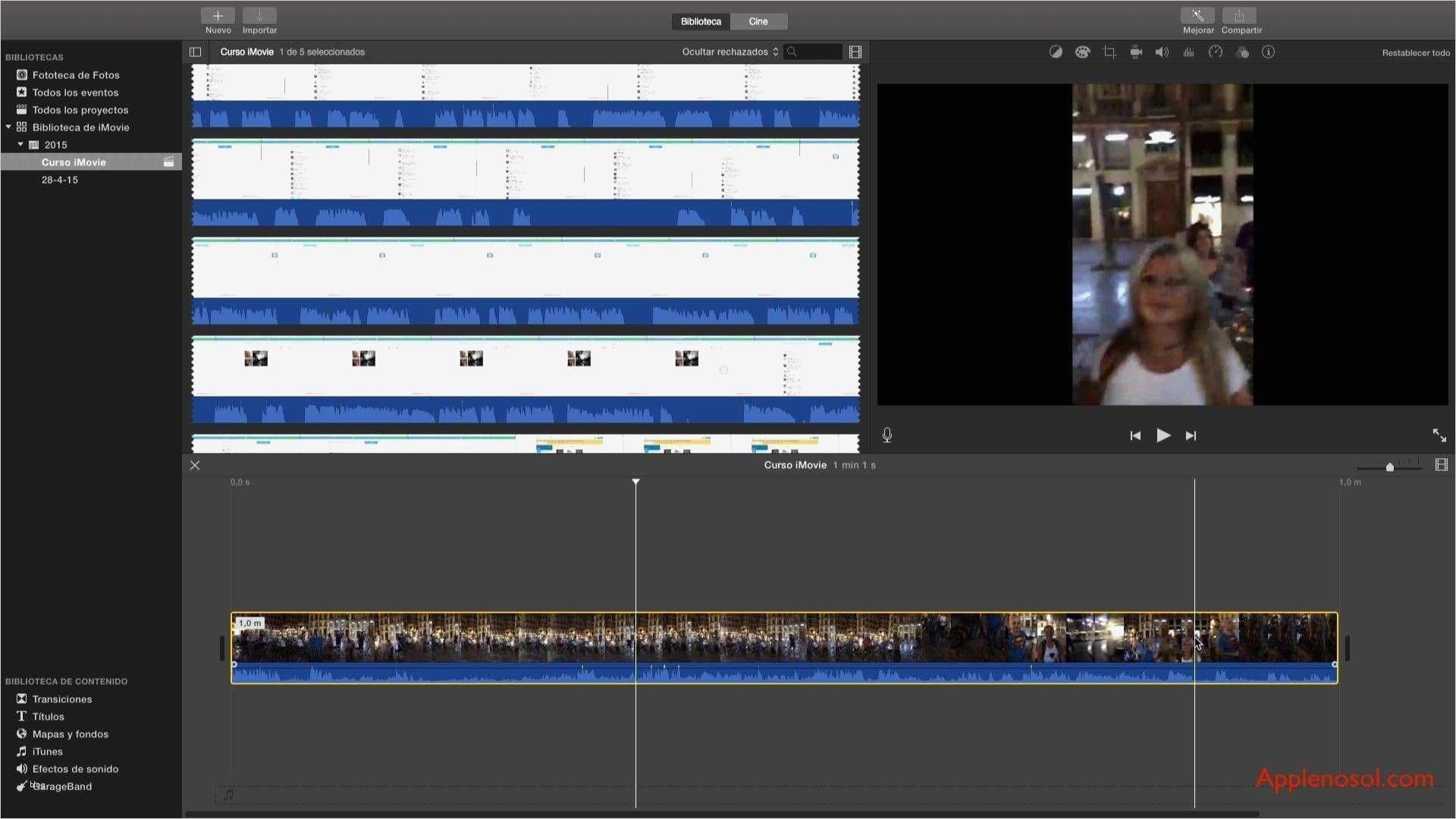Screen dimensions: 1456x819
Task: Enable fullscreen playback in the viewer
Action: click(x=1439, y=435)
